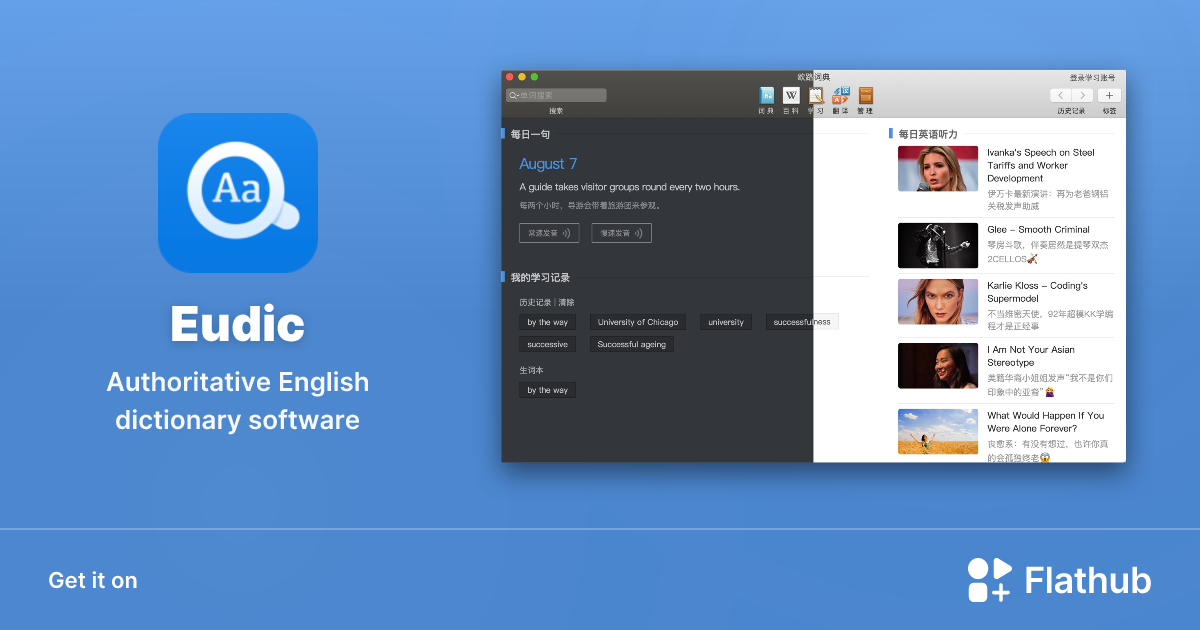The image size is (1200, 630).
Task: Open the 翻译 translate toolbar icon
Action: 841,96
